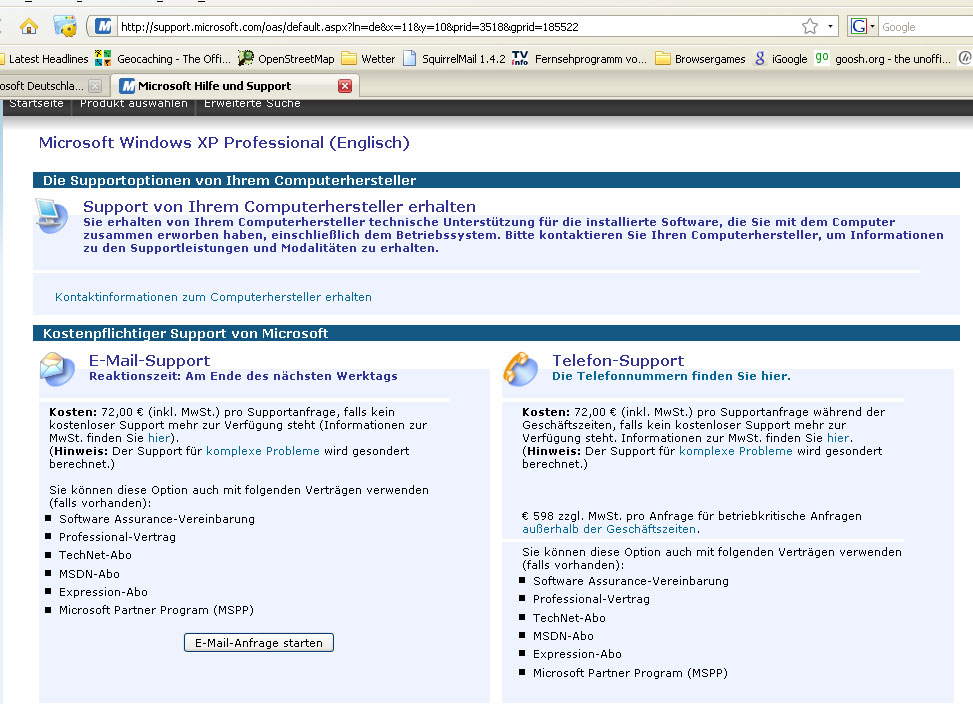Open komplexe Probleme link under E-Mail-Support
973x704 pixels.
coord(262,451)
